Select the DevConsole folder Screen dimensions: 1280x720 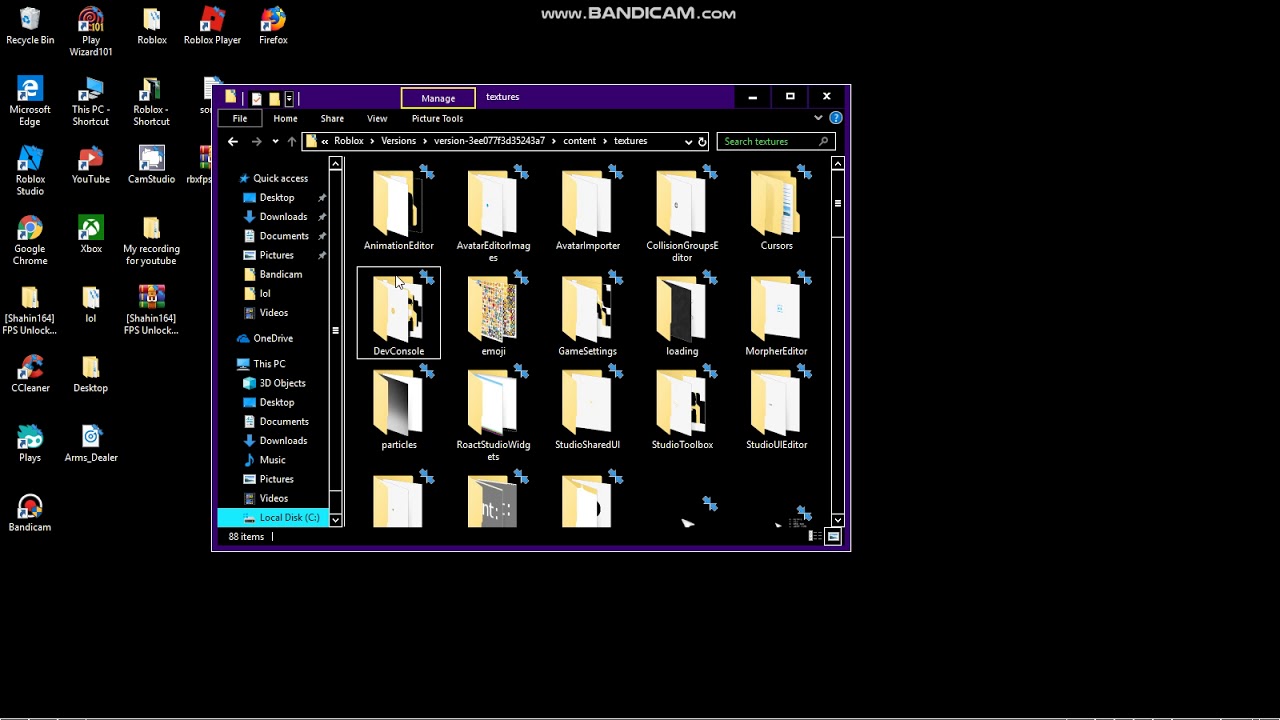point(398,315)
